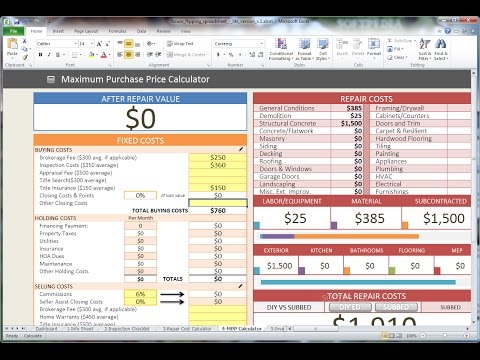The image size is (480, 360).
Task: Select the Closing Costs 0% input cell
Action: point(140,195)
